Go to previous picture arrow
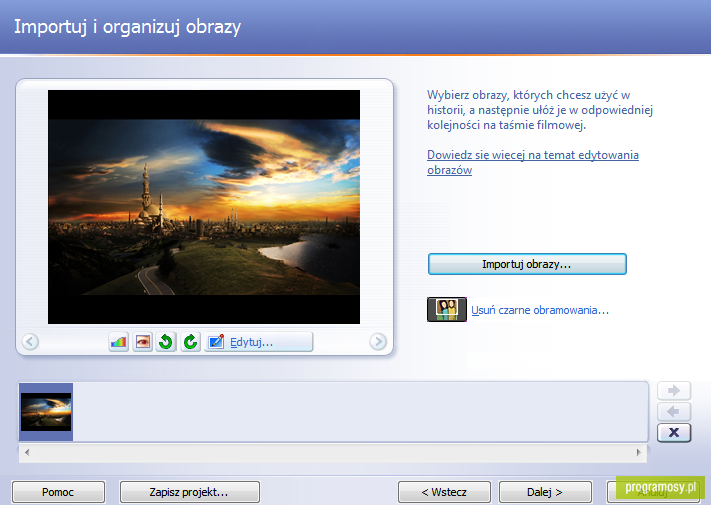The height and width of the screenshot is (505, 711). pyautogui.click(x=30, y=341)
